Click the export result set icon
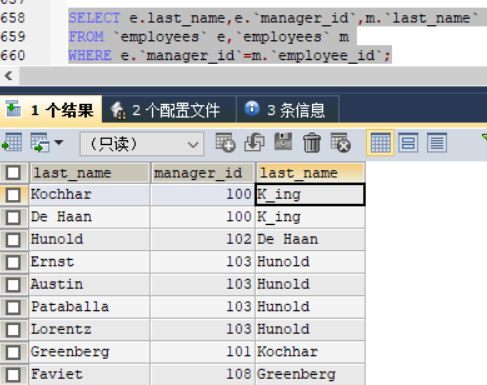 click(12, 143)
